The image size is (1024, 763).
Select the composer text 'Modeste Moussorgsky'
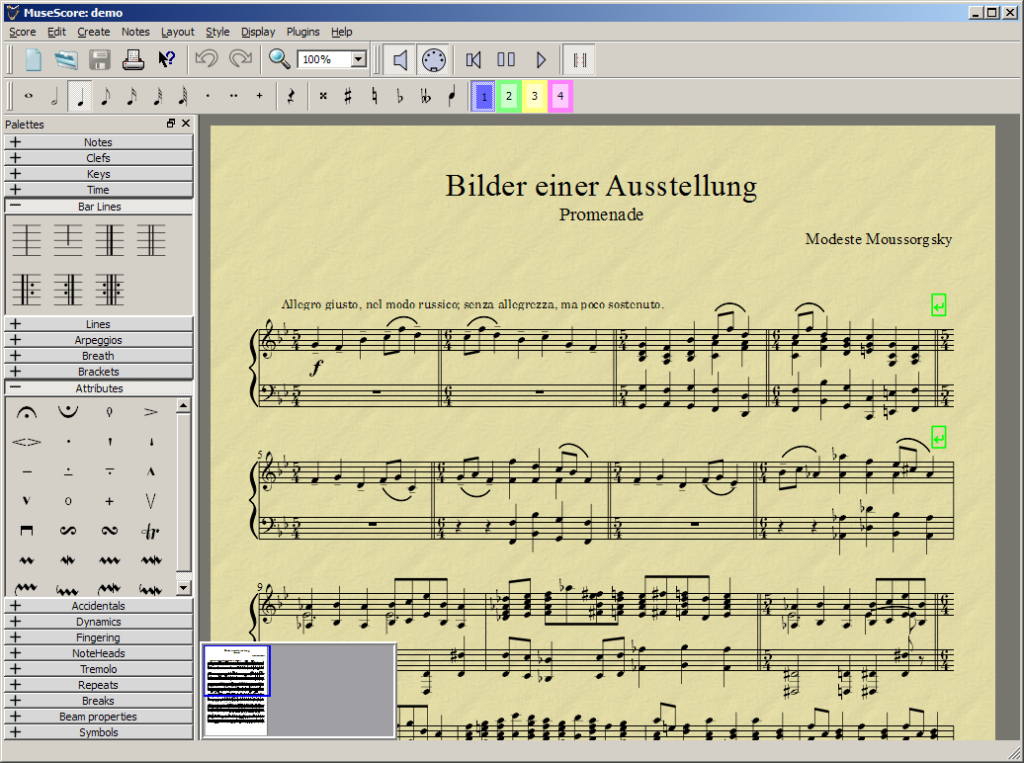878,239
